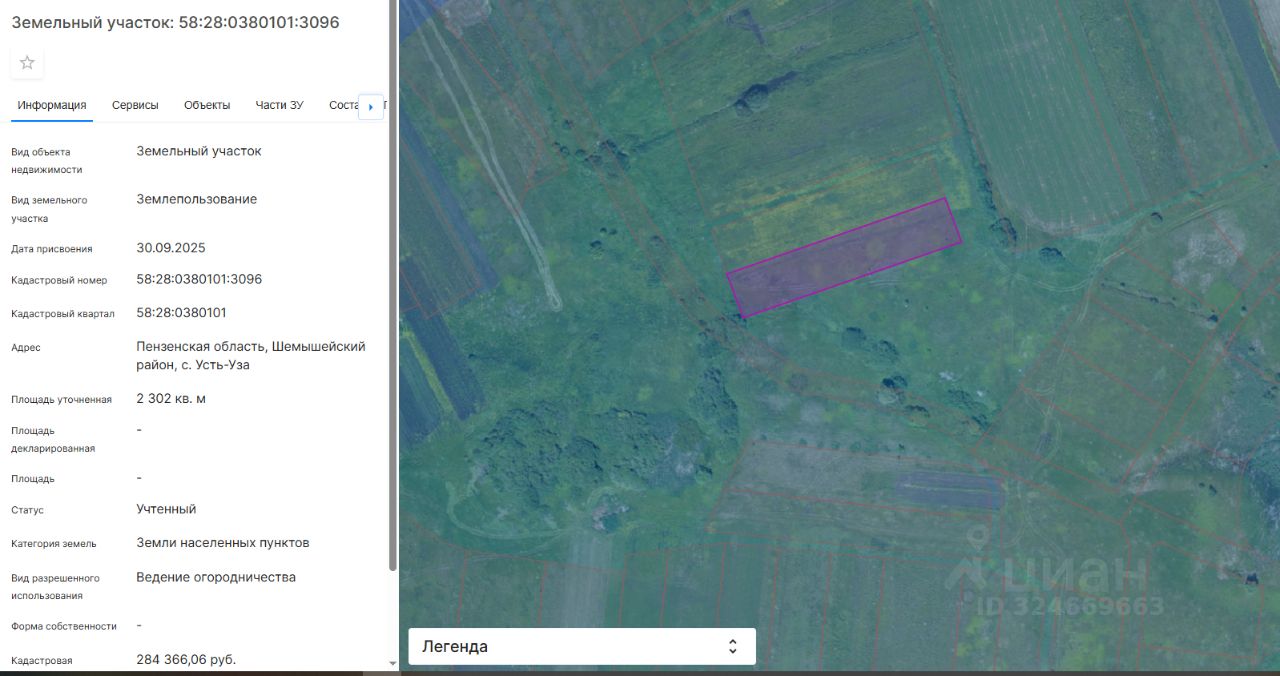Click the area value '2 302 кв. м'
This screenshot has height=676, width=1280.
click(171, 398)
